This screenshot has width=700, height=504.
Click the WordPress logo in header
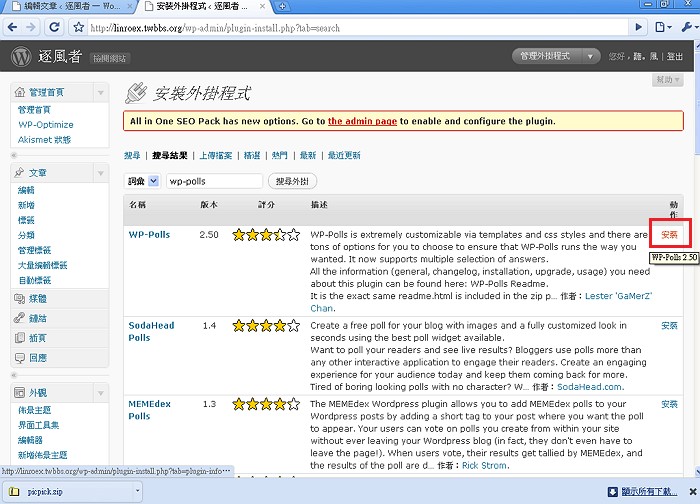[x=21, y=57]
